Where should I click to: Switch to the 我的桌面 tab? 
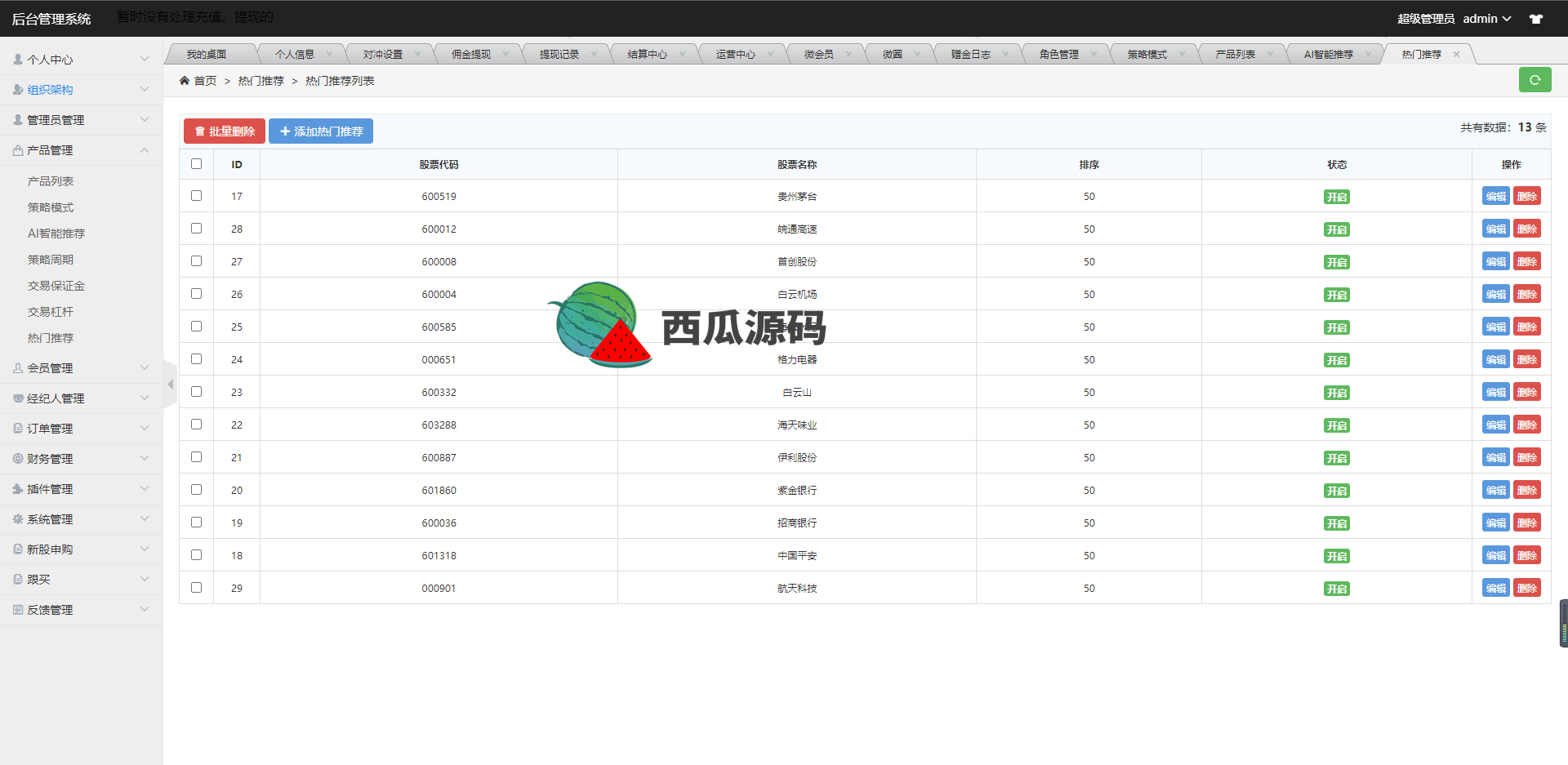point(207,54)
